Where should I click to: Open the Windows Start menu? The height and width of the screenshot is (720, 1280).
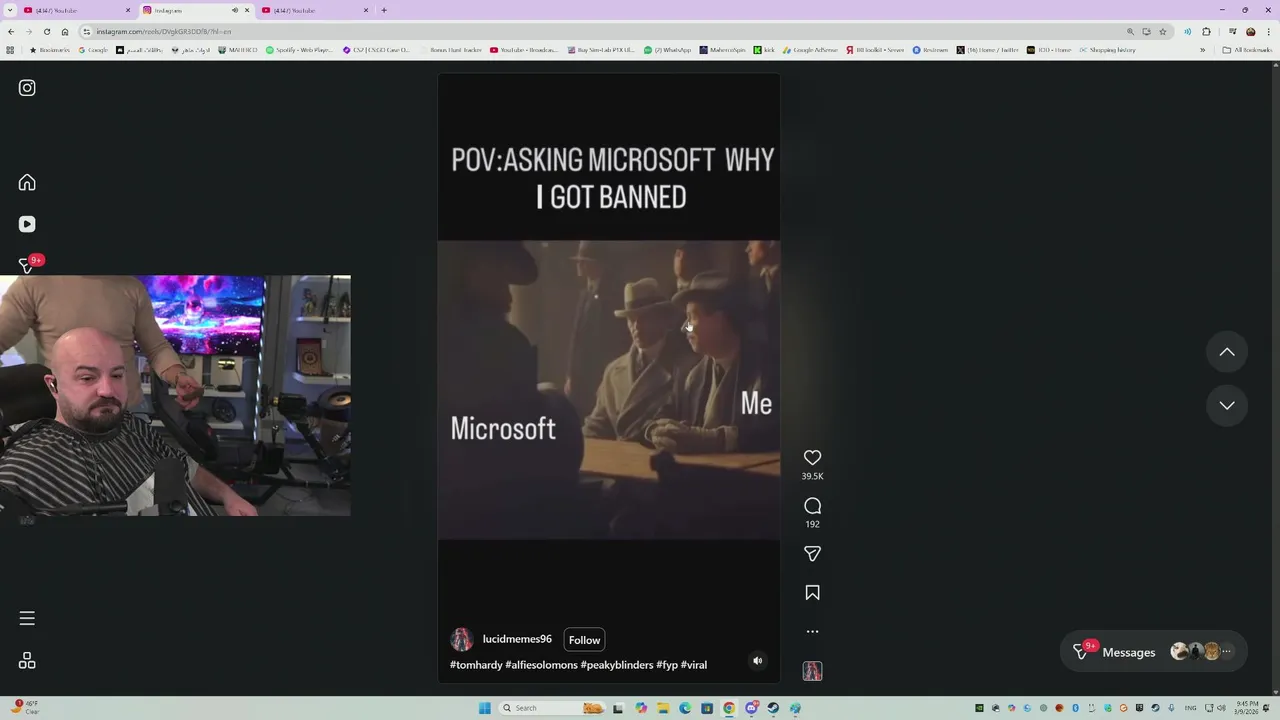pos(485,708)
